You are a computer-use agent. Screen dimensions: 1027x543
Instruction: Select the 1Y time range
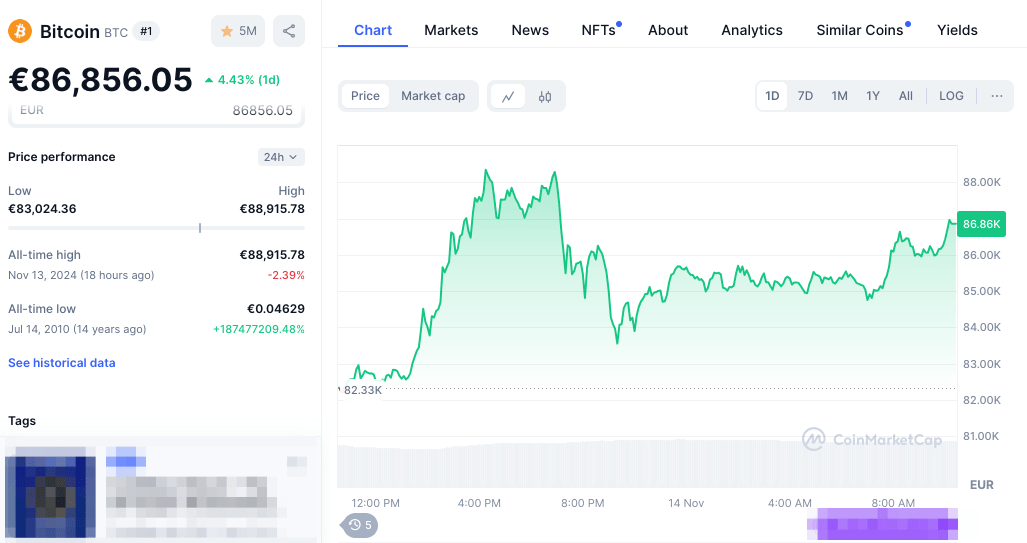[x=873, y=96]
